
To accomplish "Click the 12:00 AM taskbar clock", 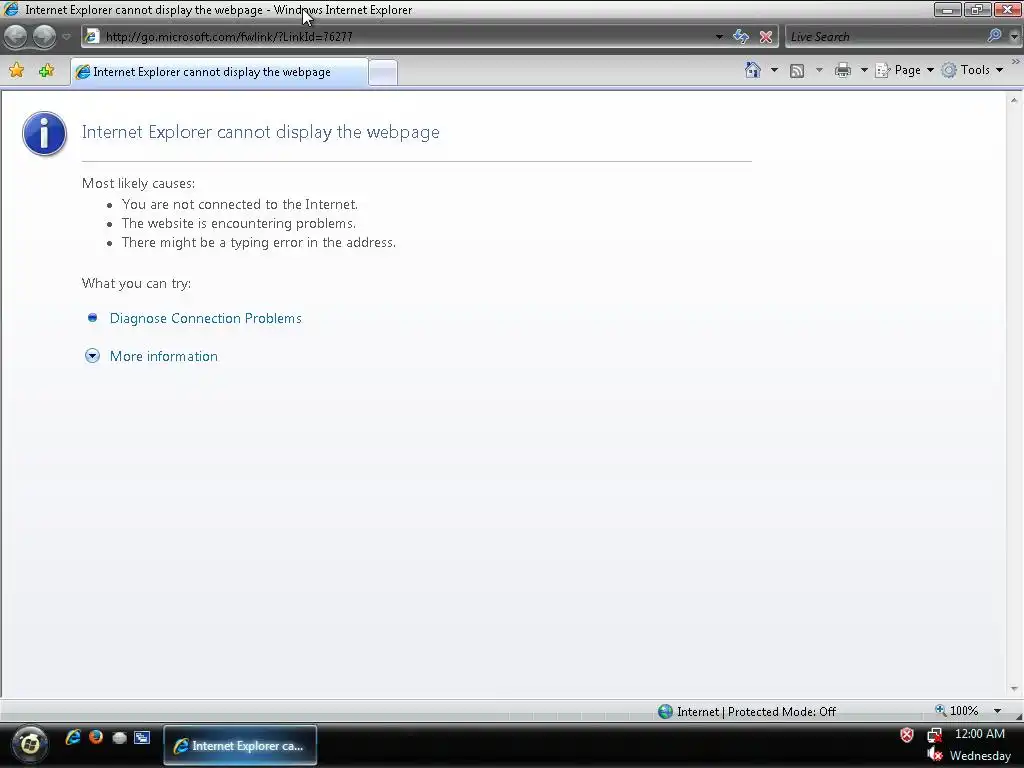I will point(980,733).
